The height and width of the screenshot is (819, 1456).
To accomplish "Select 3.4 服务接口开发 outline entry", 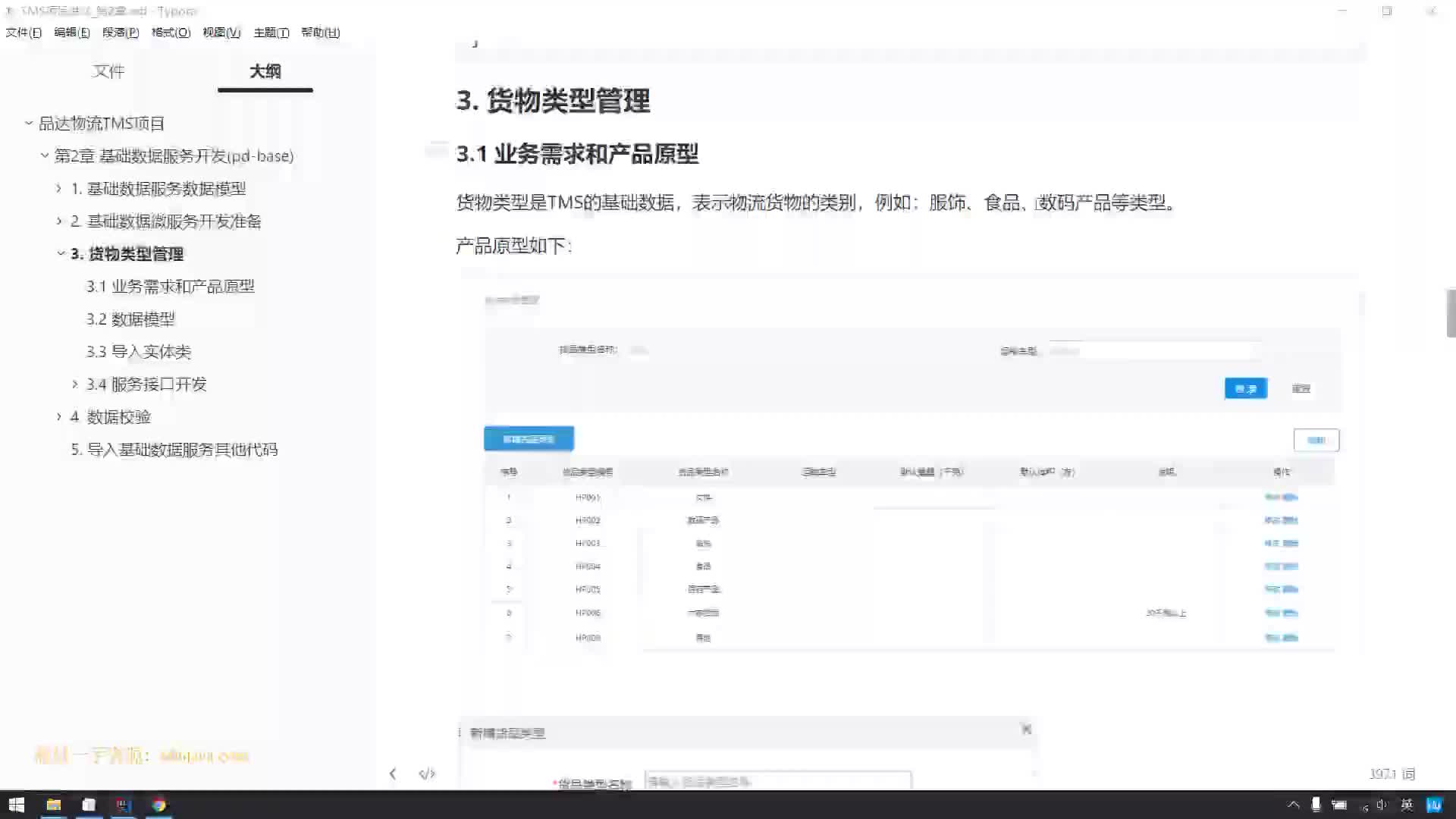I will 146,384.
